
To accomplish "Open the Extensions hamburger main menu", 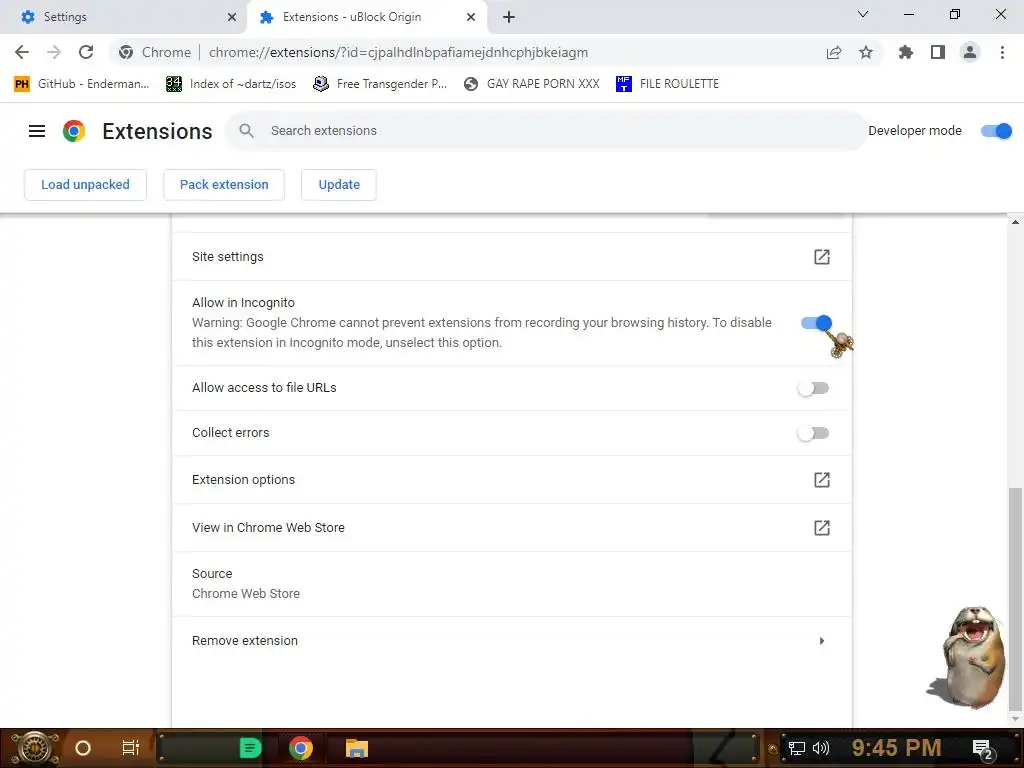I will [37, 131].
